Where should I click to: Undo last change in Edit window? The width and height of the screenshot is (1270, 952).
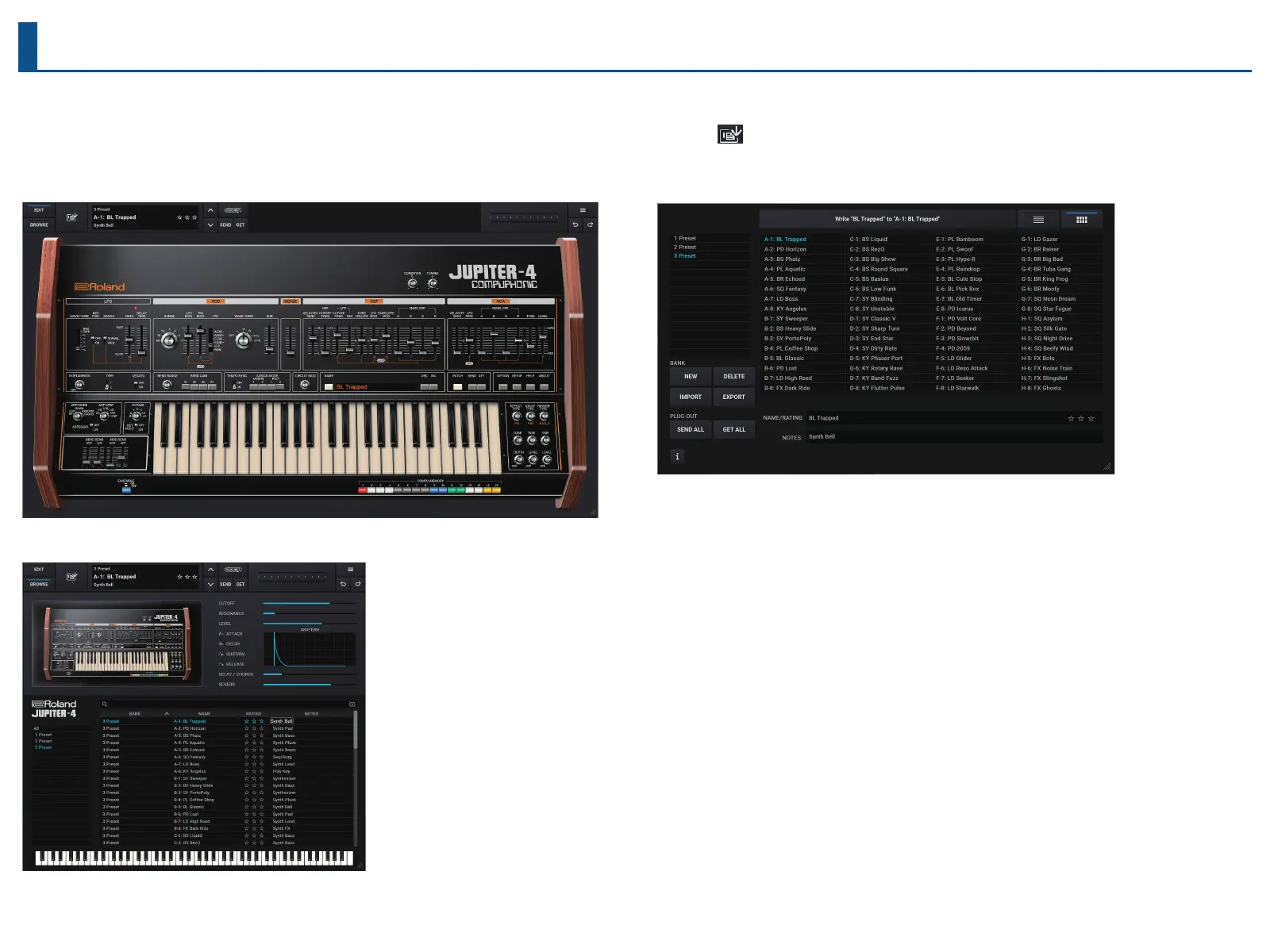coord(575,225)
